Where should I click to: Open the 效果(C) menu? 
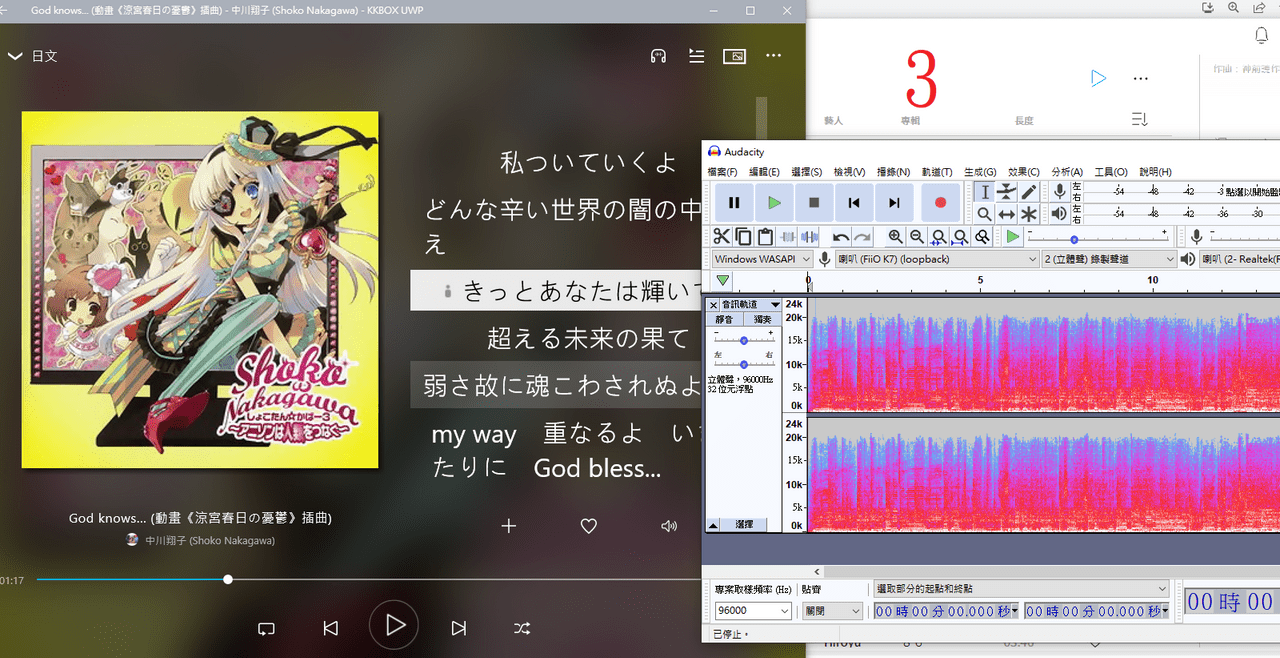coord(1023,172)
